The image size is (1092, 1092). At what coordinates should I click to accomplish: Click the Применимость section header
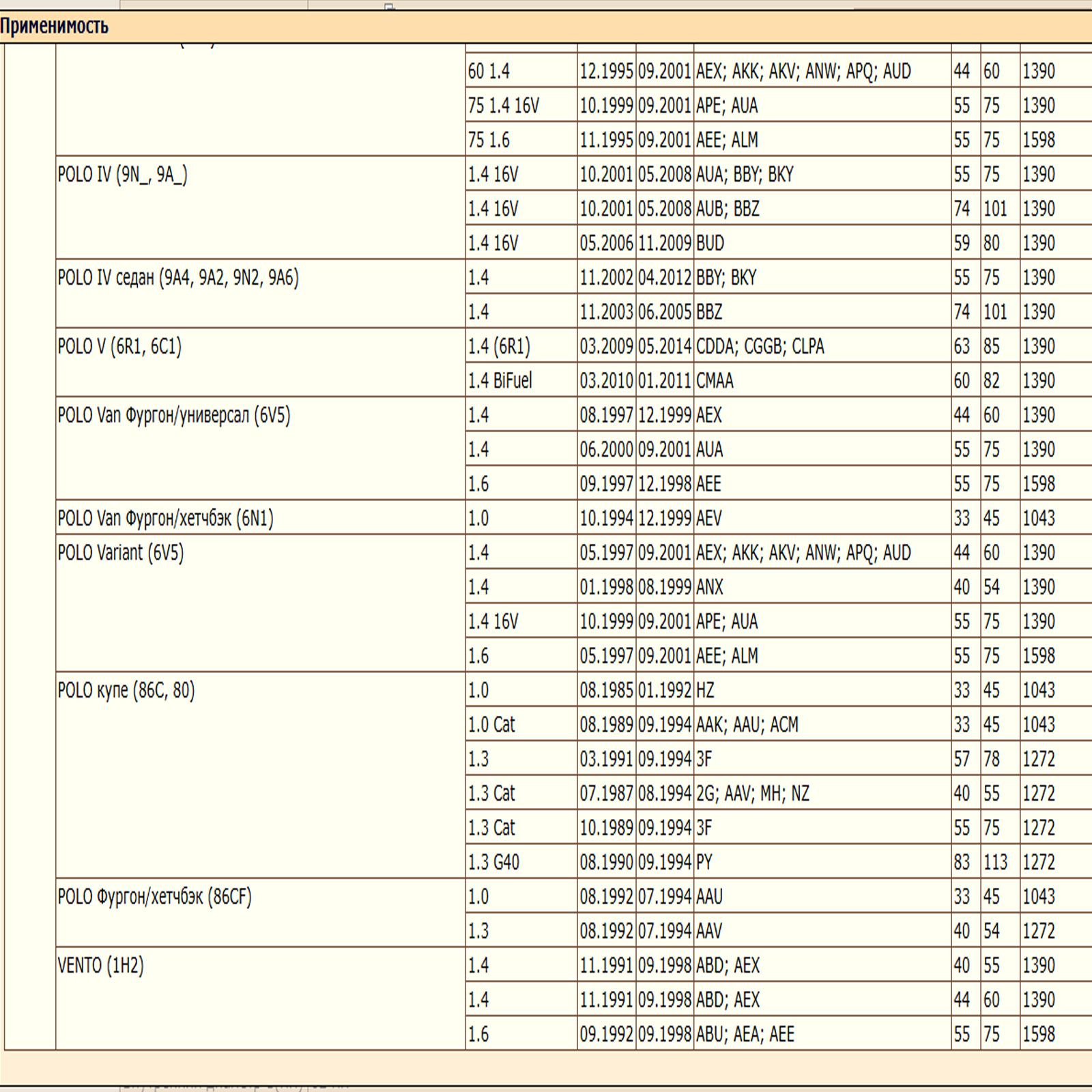pyautogui.click(x=55, y=27)
